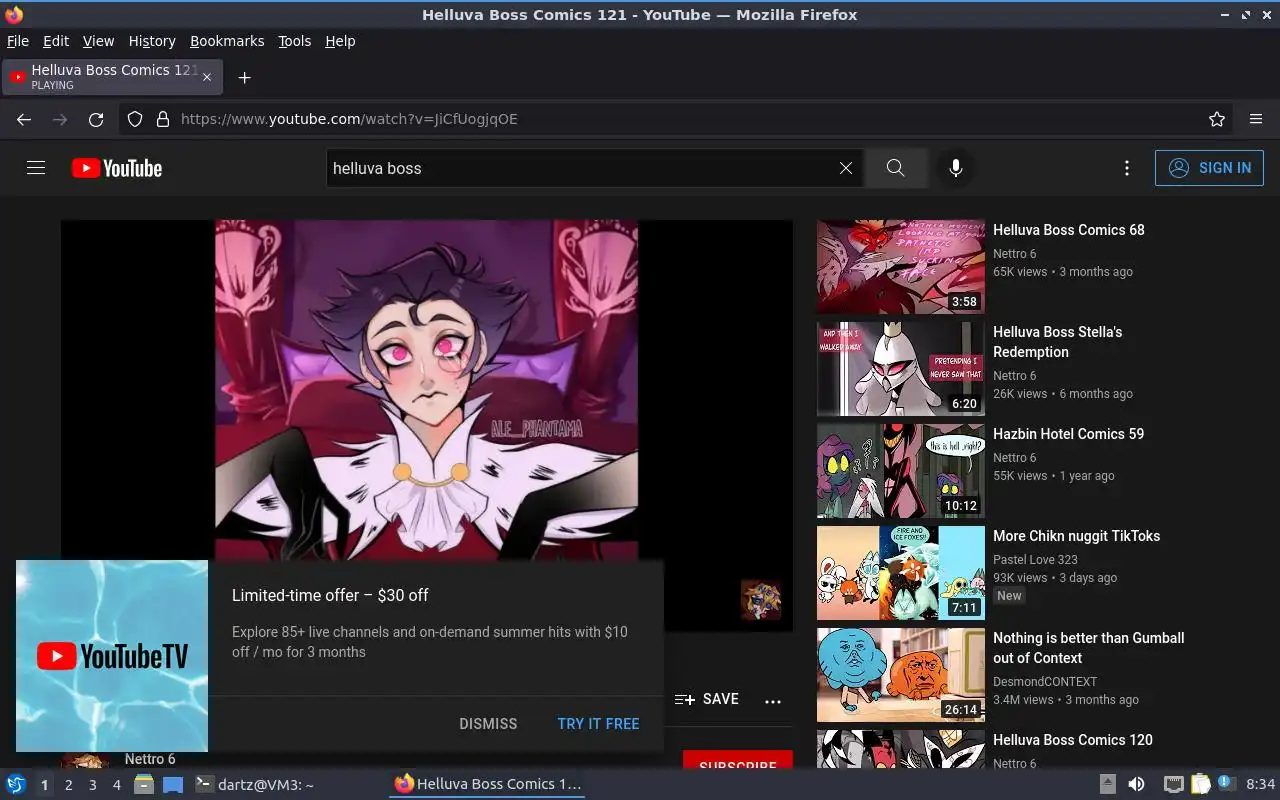Select the Helluva Boss Comics 121 tab
The image size is (1280, 800).
click(x=112, y=77)
